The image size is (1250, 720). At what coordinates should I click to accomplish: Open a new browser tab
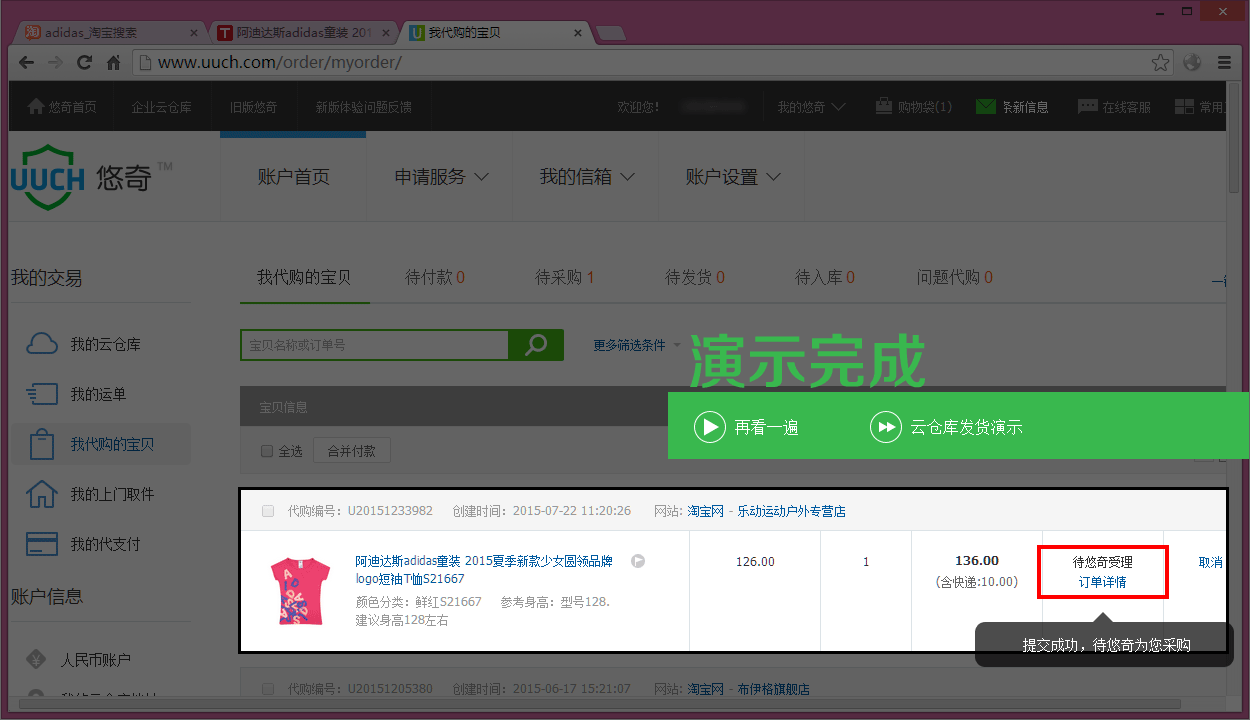click(x=611, y=33)
